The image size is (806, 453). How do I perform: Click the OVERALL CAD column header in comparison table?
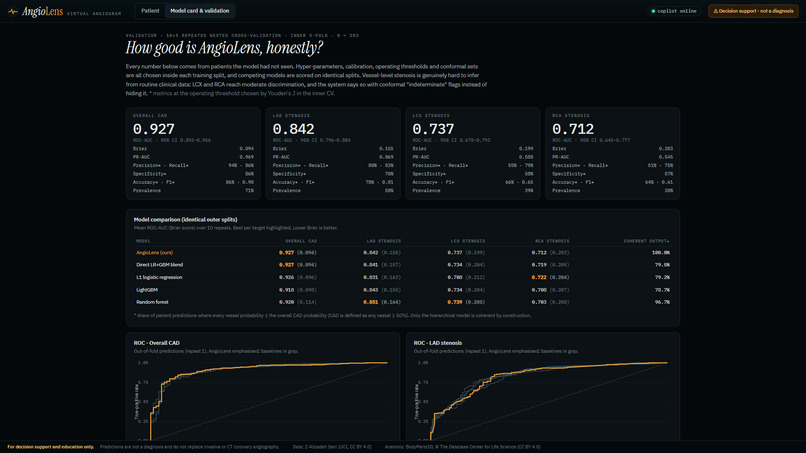click(301, 241)
